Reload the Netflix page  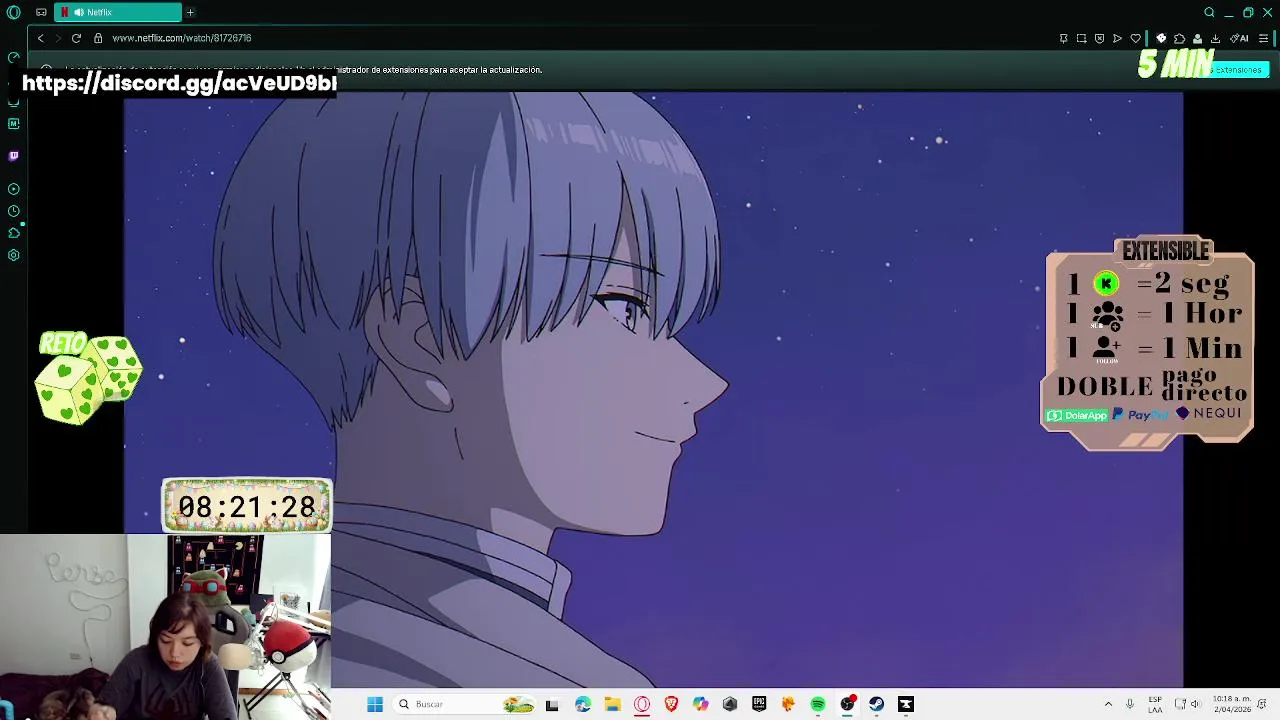click(x=76, y=38)
